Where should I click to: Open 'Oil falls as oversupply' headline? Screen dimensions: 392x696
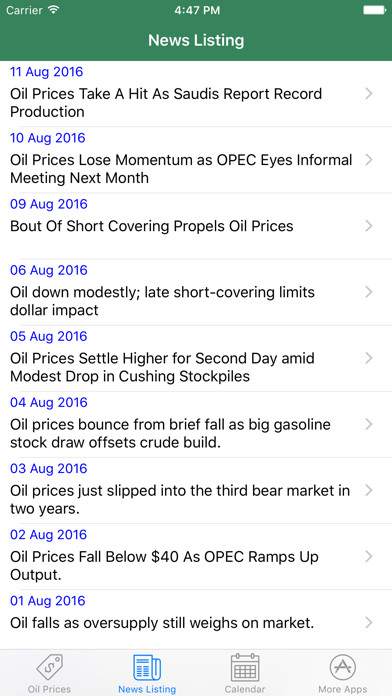(196, 619)
